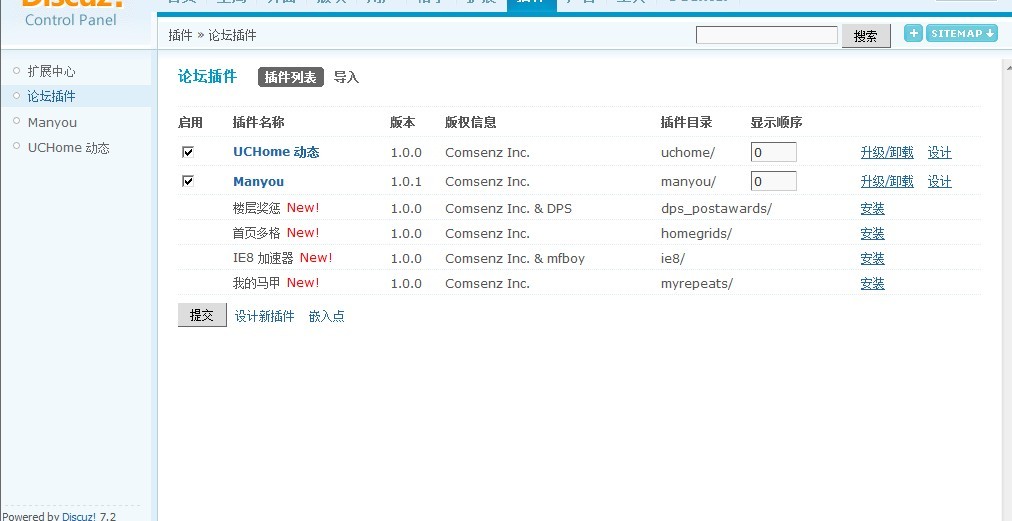1012x521 pixels.
Task: Click the 插件名称 column header
Action: point(258,122)
